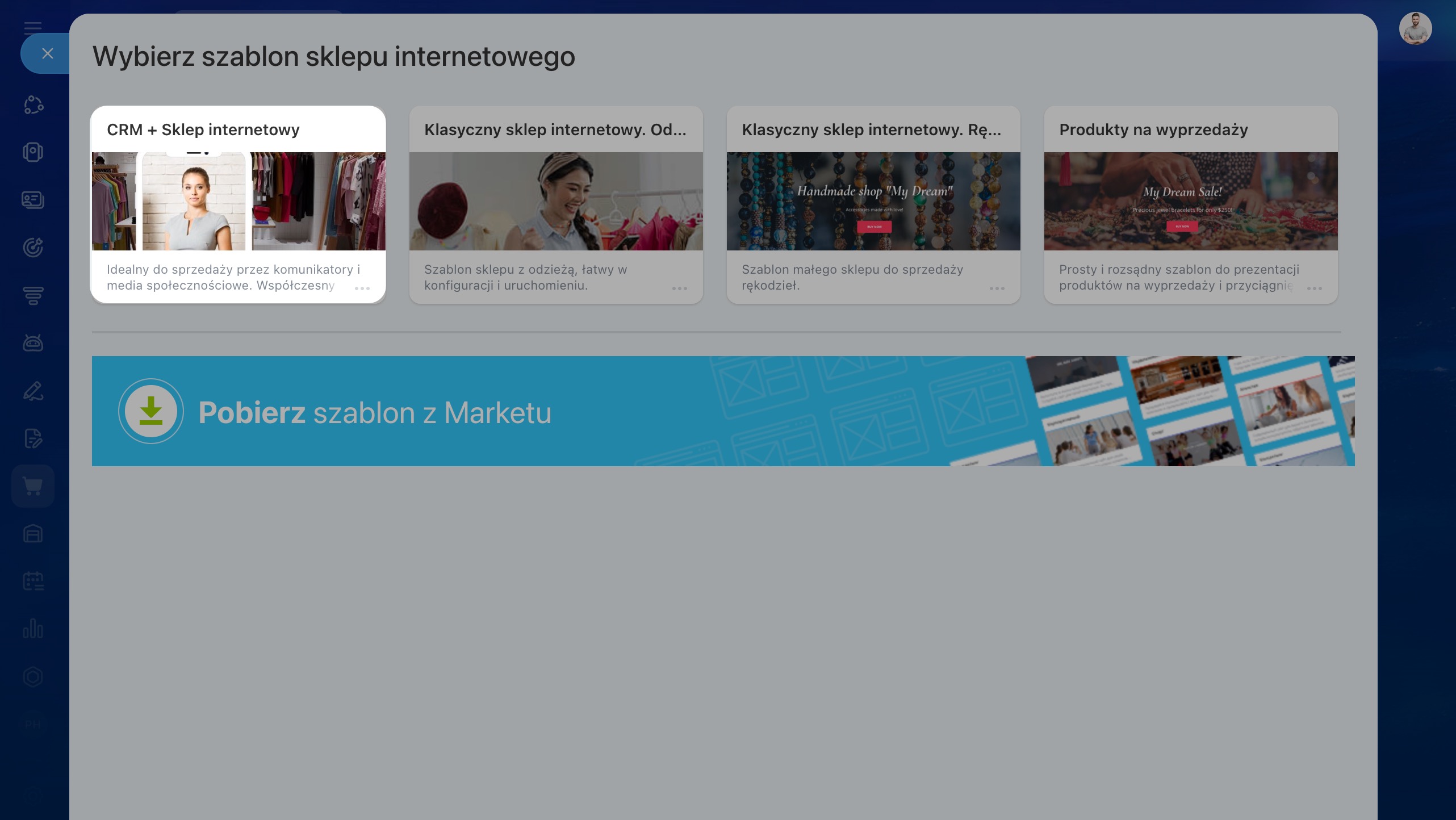
Task: Click green download icon in Market banner
Action: click(151, 411)
